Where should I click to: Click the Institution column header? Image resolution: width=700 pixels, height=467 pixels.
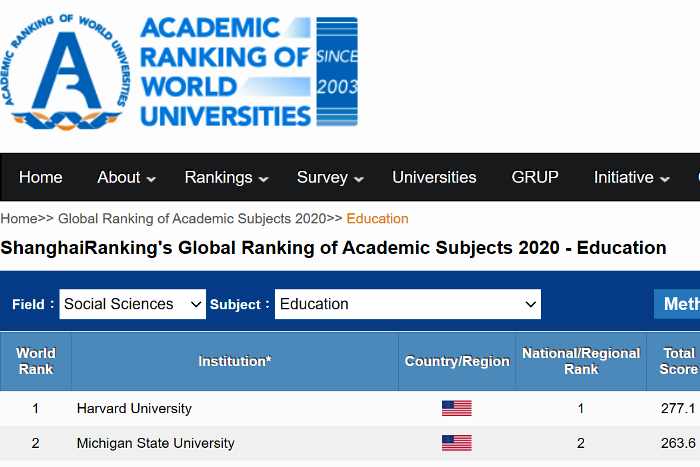(x=235, y=361)
